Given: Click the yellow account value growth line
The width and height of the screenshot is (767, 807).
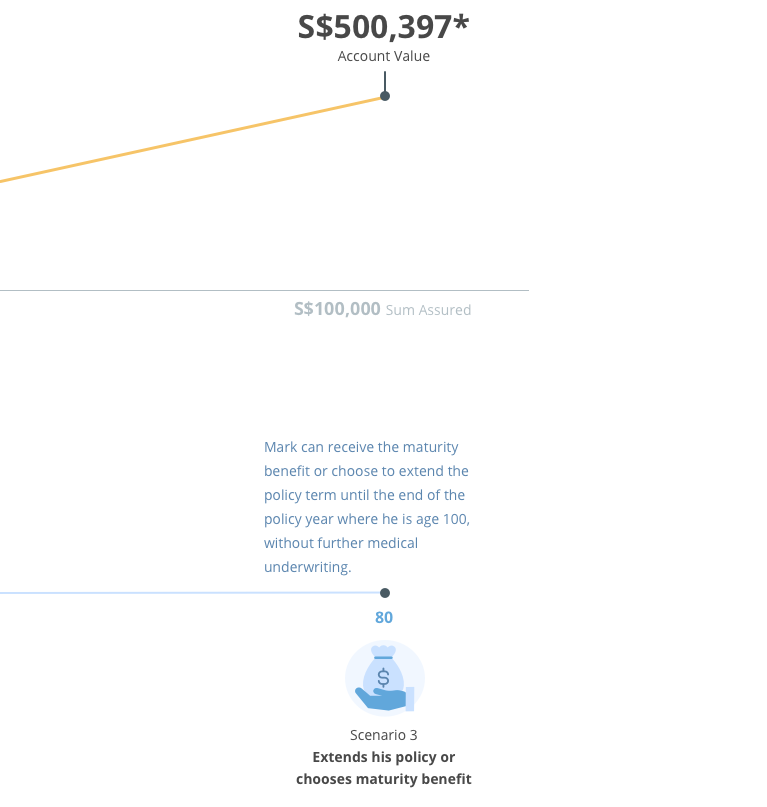Looking at the screenshot, I should 190,139.
